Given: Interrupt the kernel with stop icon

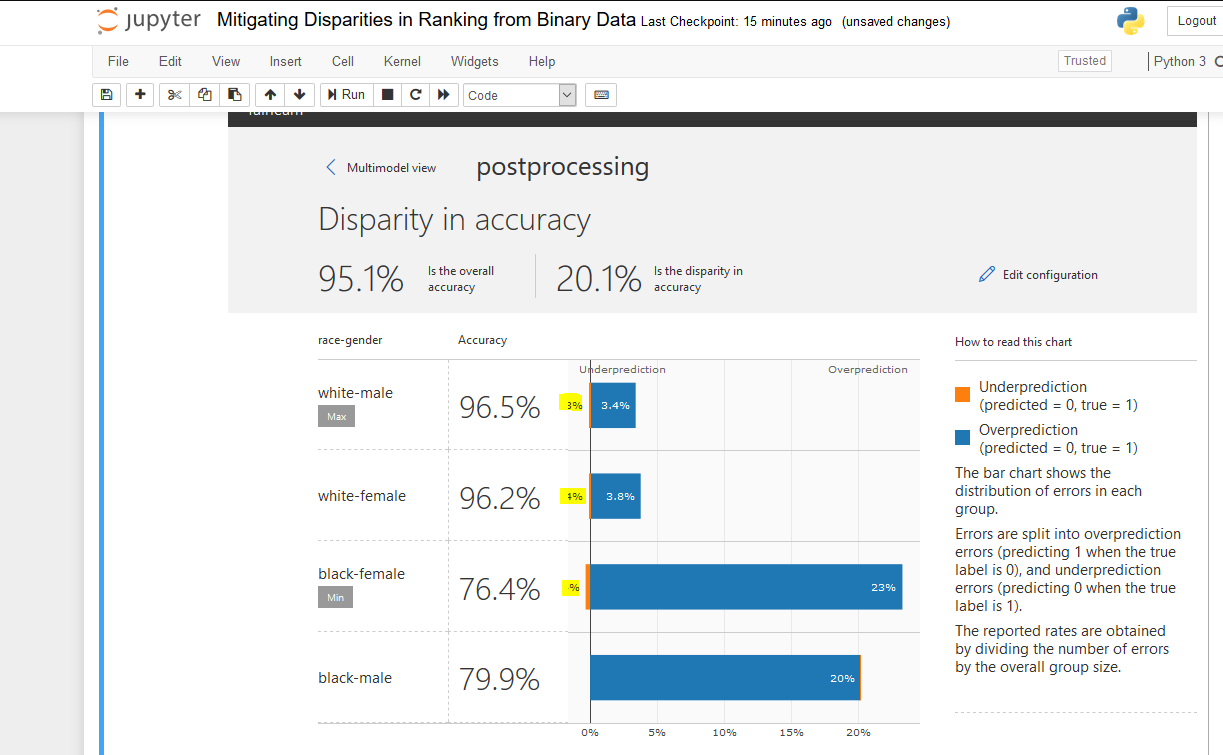Looking at the screenshot, I should 386,94.
